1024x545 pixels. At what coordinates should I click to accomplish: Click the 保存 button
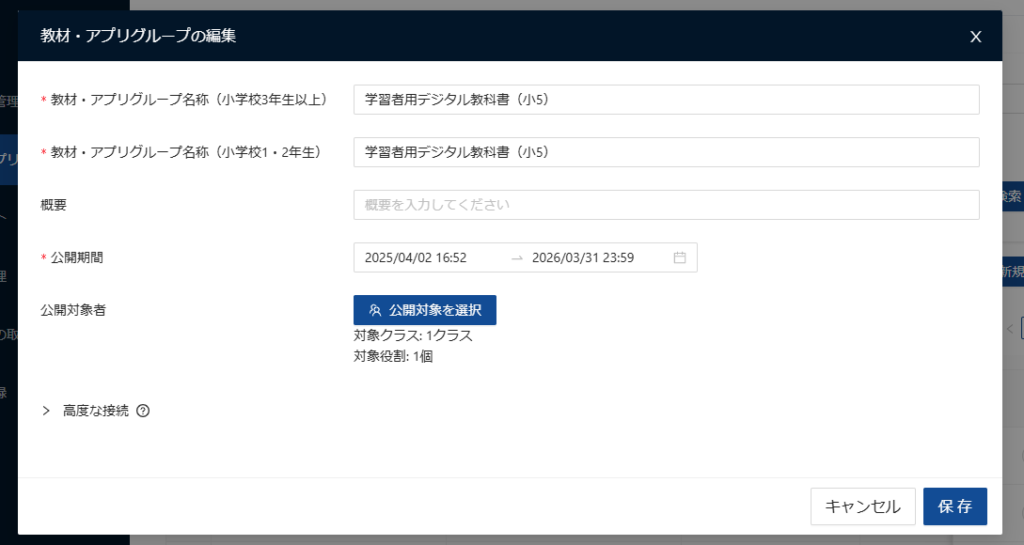[955, 506]
